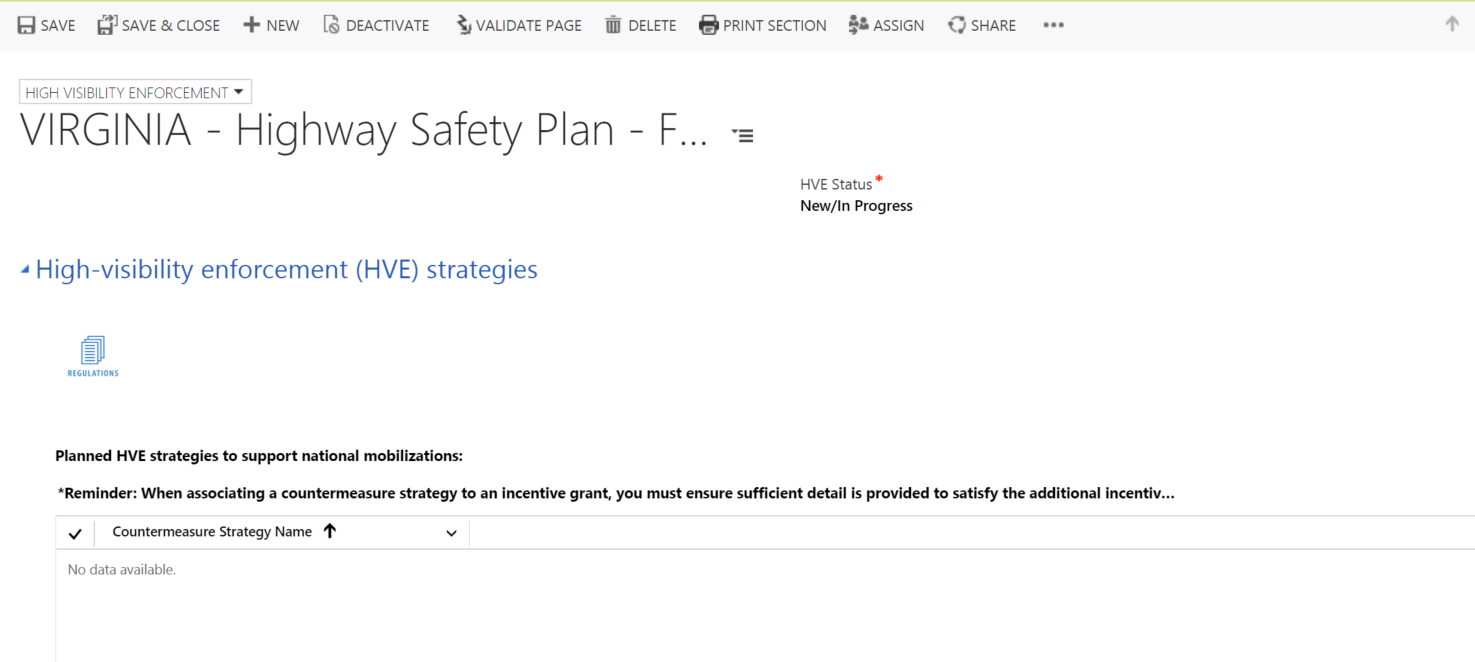Viewport: 1475px width, 662px height.
Task: Click the Save floppy disk icon
Action: point(27,25)
